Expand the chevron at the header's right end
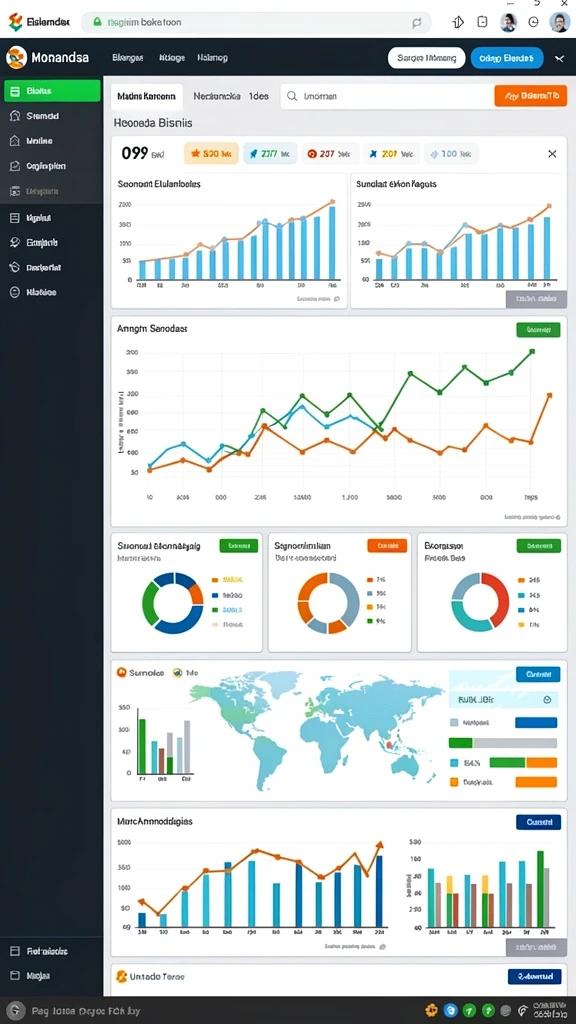Screen dimensions: 576x1024 point(559,58)
